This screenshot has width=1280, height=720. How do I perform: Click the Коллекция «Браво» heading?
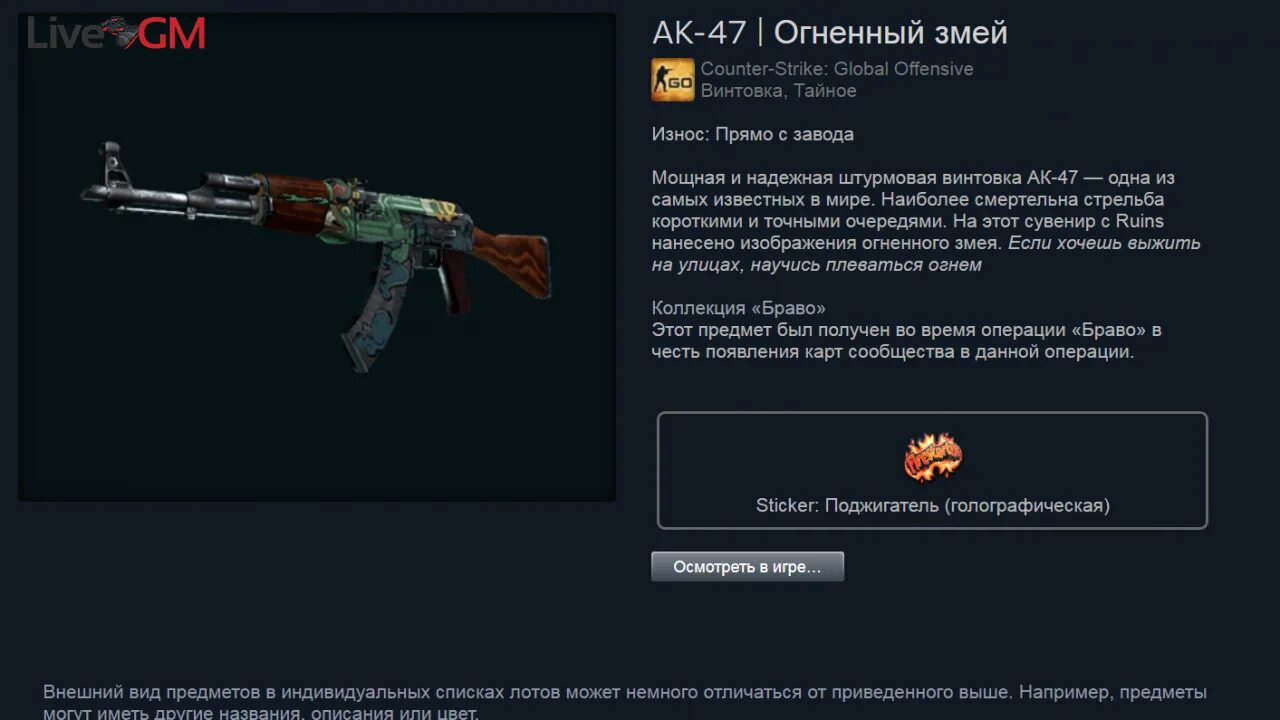coord(739,308)
